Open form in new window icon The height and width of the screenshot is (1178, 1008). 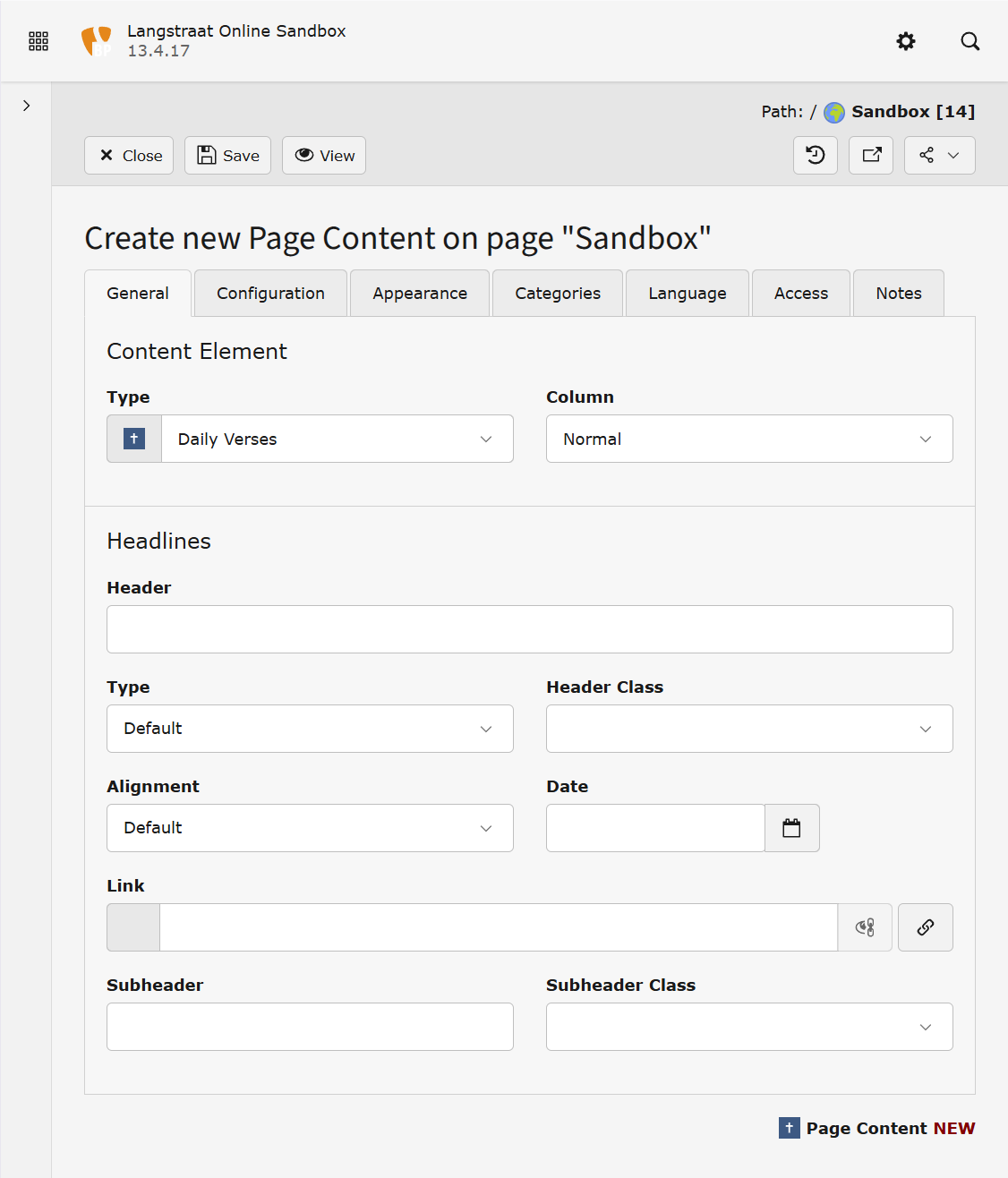point(871,156)
